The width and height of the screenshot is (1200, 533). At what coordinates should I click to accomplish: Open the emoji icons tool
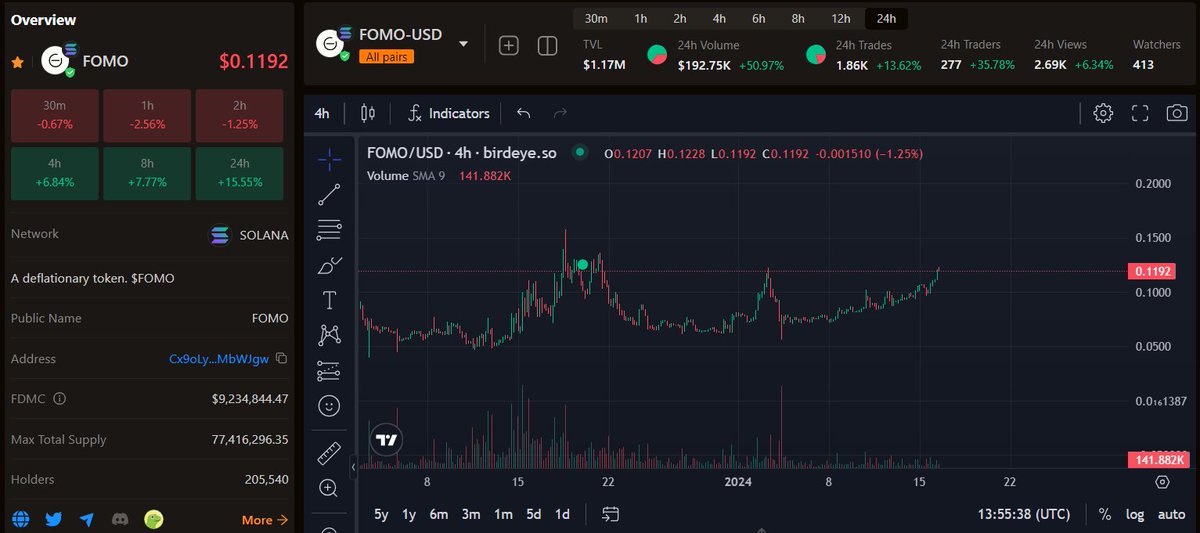pos(329,406)
